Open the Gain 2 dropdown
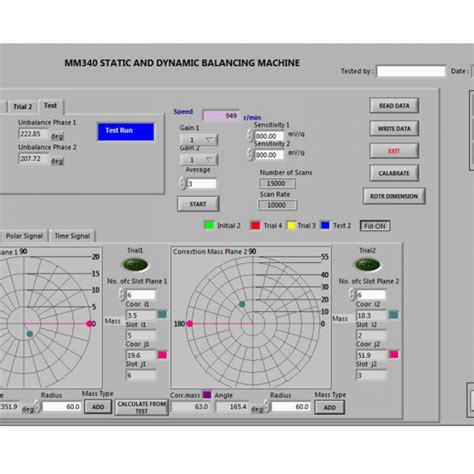Screen dimensions: 474x474 point(199,160)
